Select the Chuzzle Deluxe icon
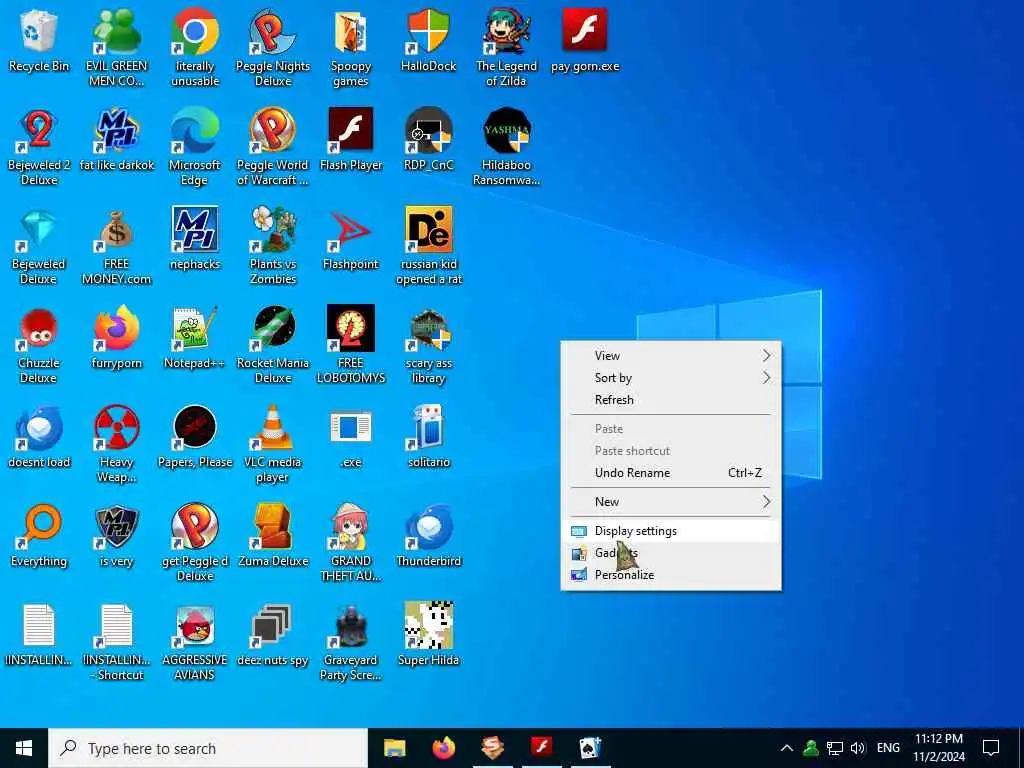This screenshot has height=768, width=1024. pos(39,345)
